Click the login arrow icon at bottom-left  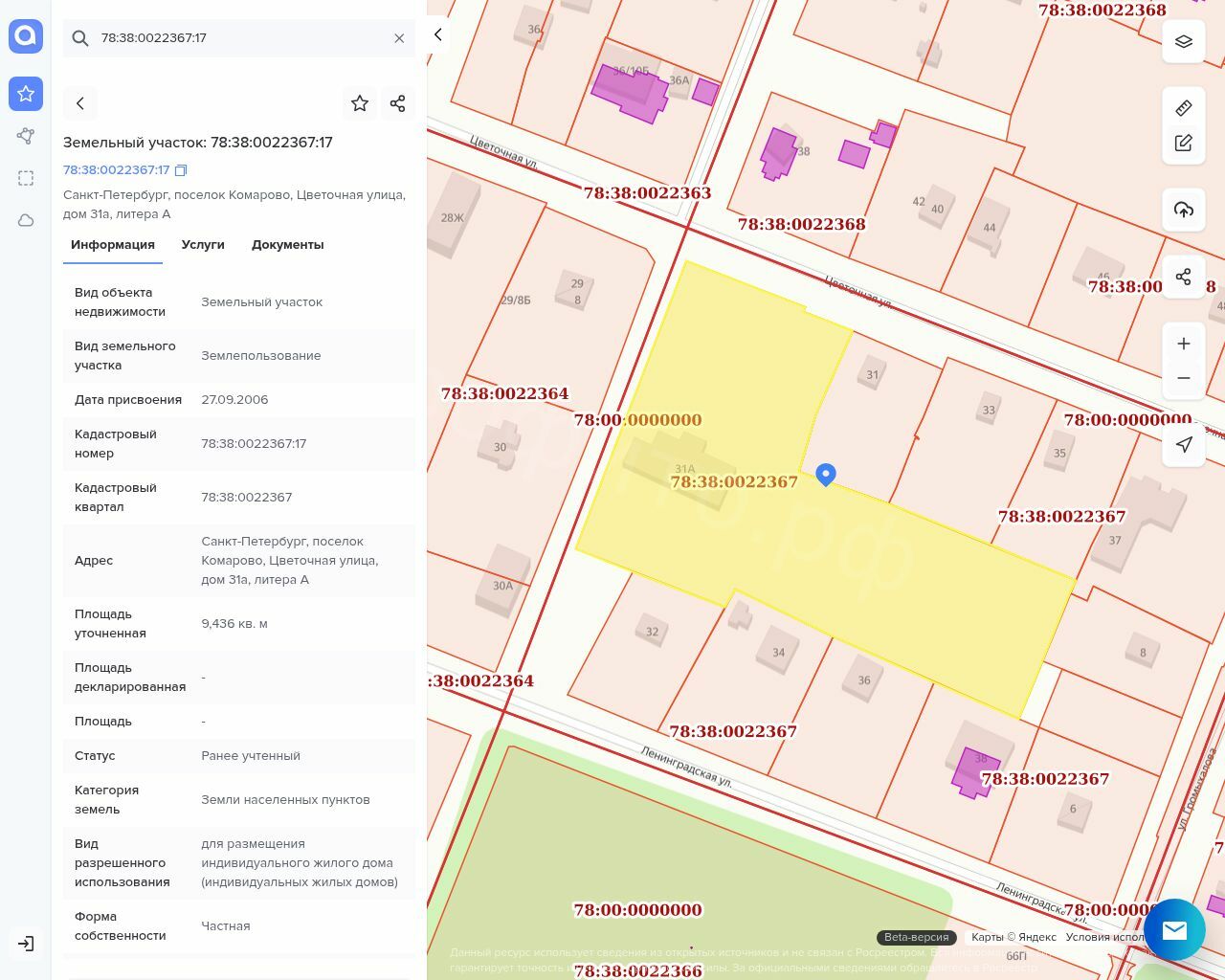tap(26, 944)
